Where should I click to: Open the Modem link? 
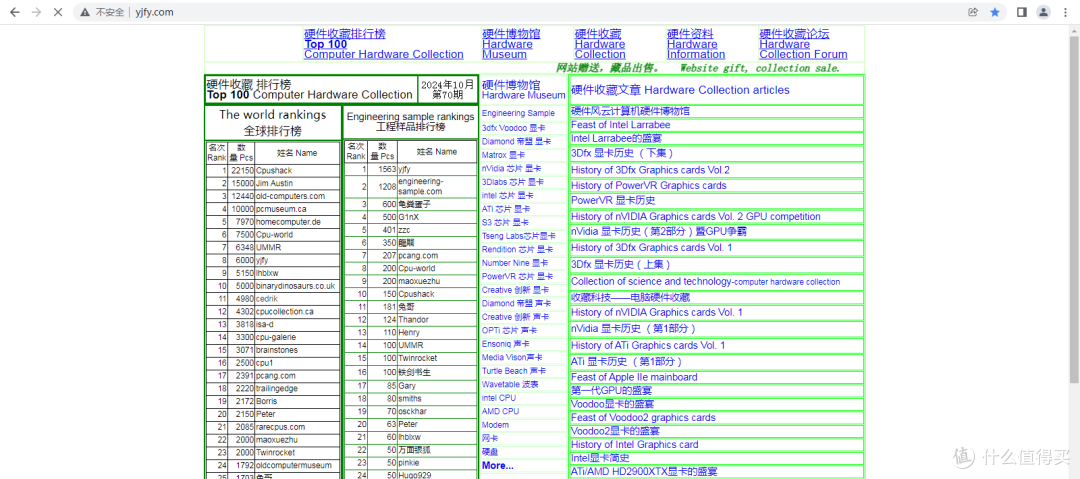click(x=495, y=425)
